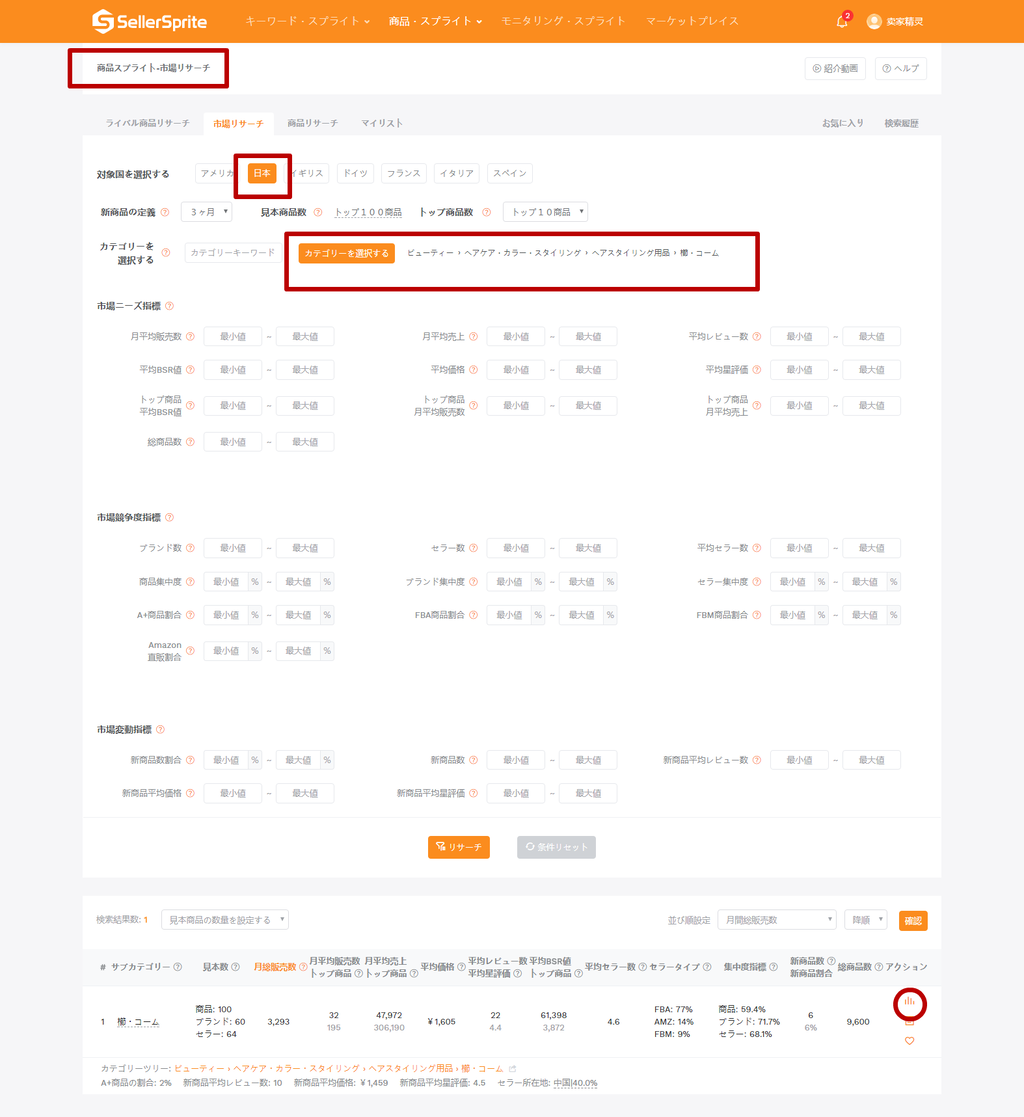Click orange カテゴリーを選択する button
Viewport: 1024px width, 1117px height.
pyautogui.click(x=346, y=253)
